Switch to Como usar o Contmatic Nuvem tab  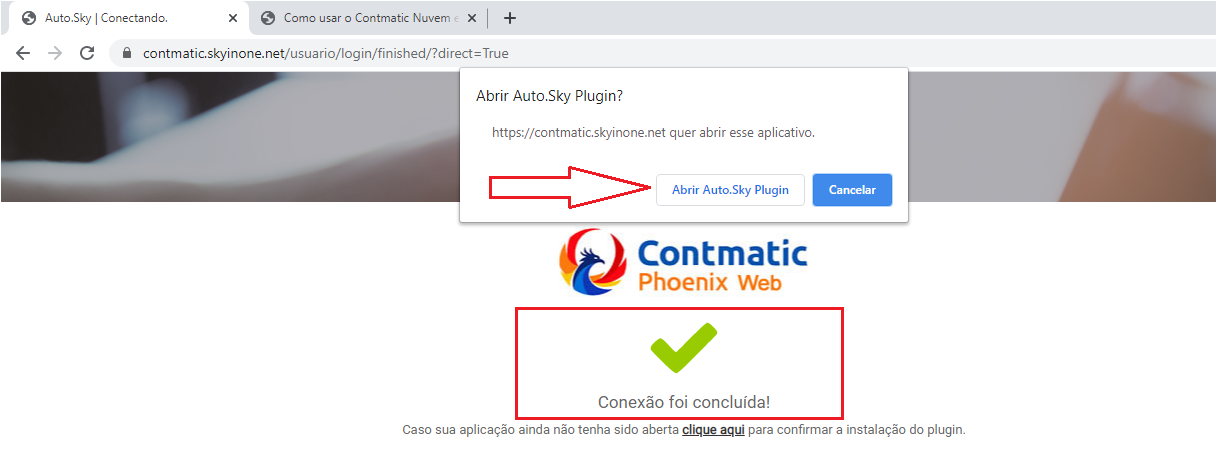pos(367,18)
